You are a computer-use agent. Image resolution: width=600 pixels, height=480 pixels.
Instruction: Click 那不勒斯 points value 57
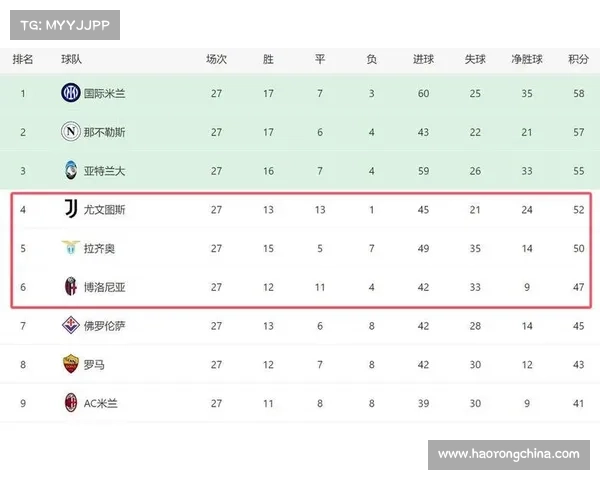(579, 132)
